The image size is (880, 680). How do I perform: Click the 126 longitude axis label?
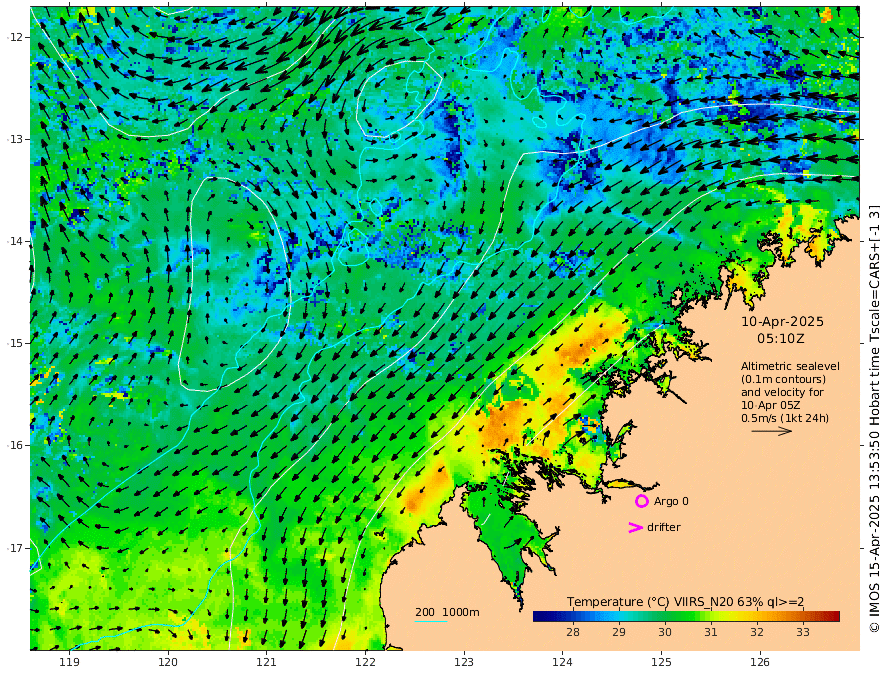[760, 662]
